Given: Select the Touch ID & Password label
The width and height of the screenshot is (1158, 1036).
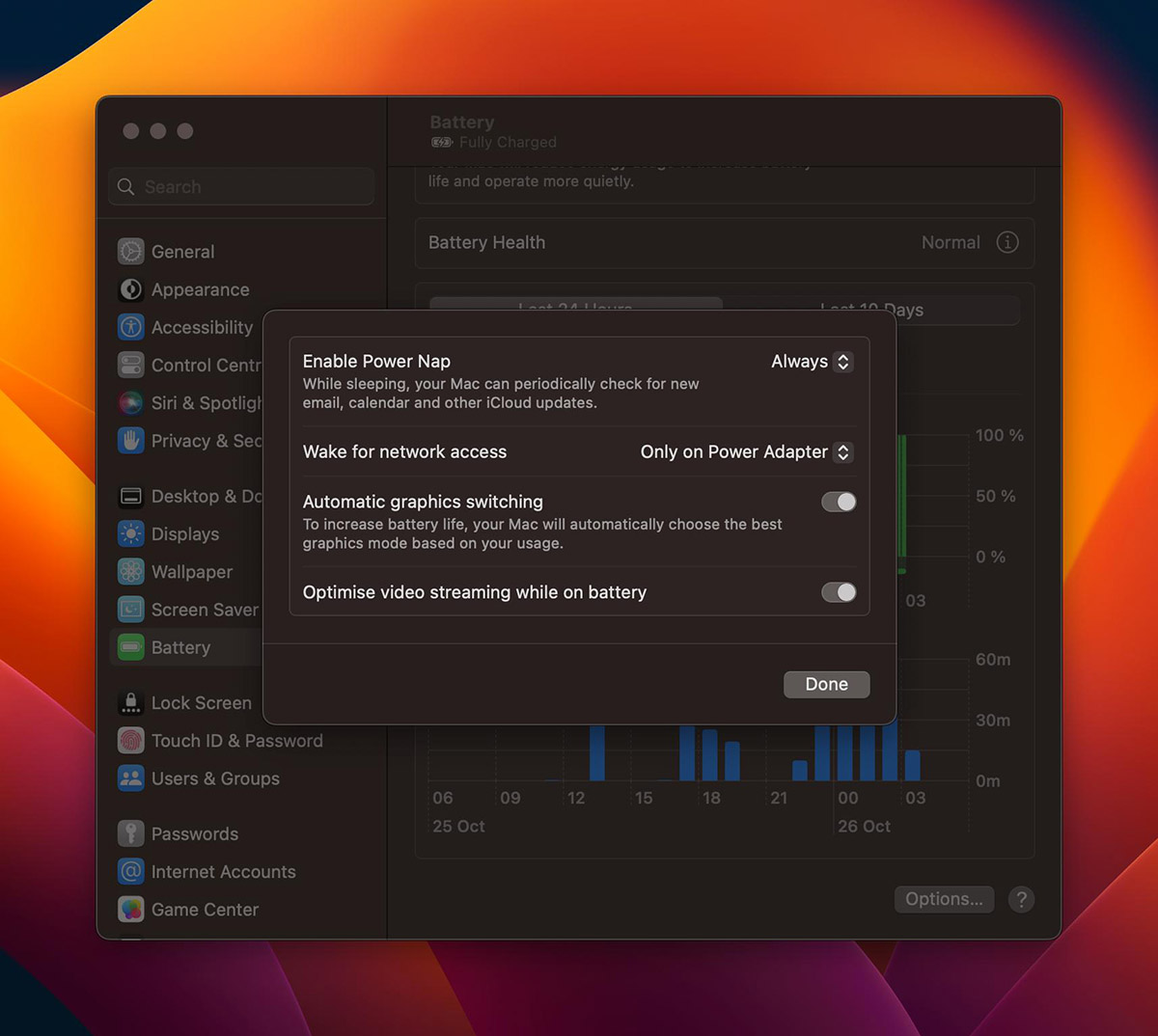Looking at the screenshot, I should tap(237, 741).
